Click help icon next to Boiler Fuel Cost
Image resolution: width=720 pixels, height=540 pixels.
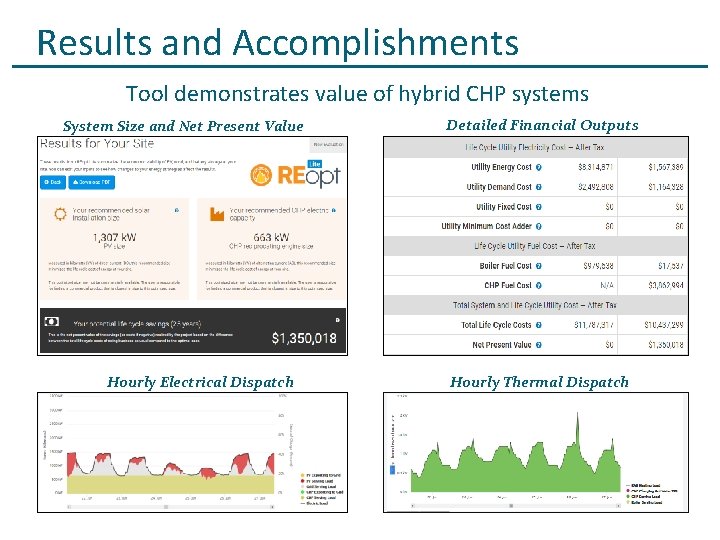click(x=539, y=266)
